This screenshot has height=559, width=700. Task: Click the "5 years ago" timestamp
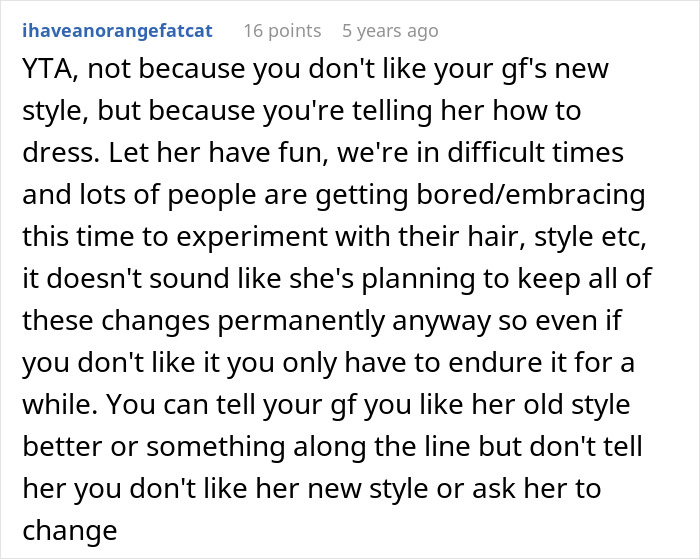[x=390, y=31]
